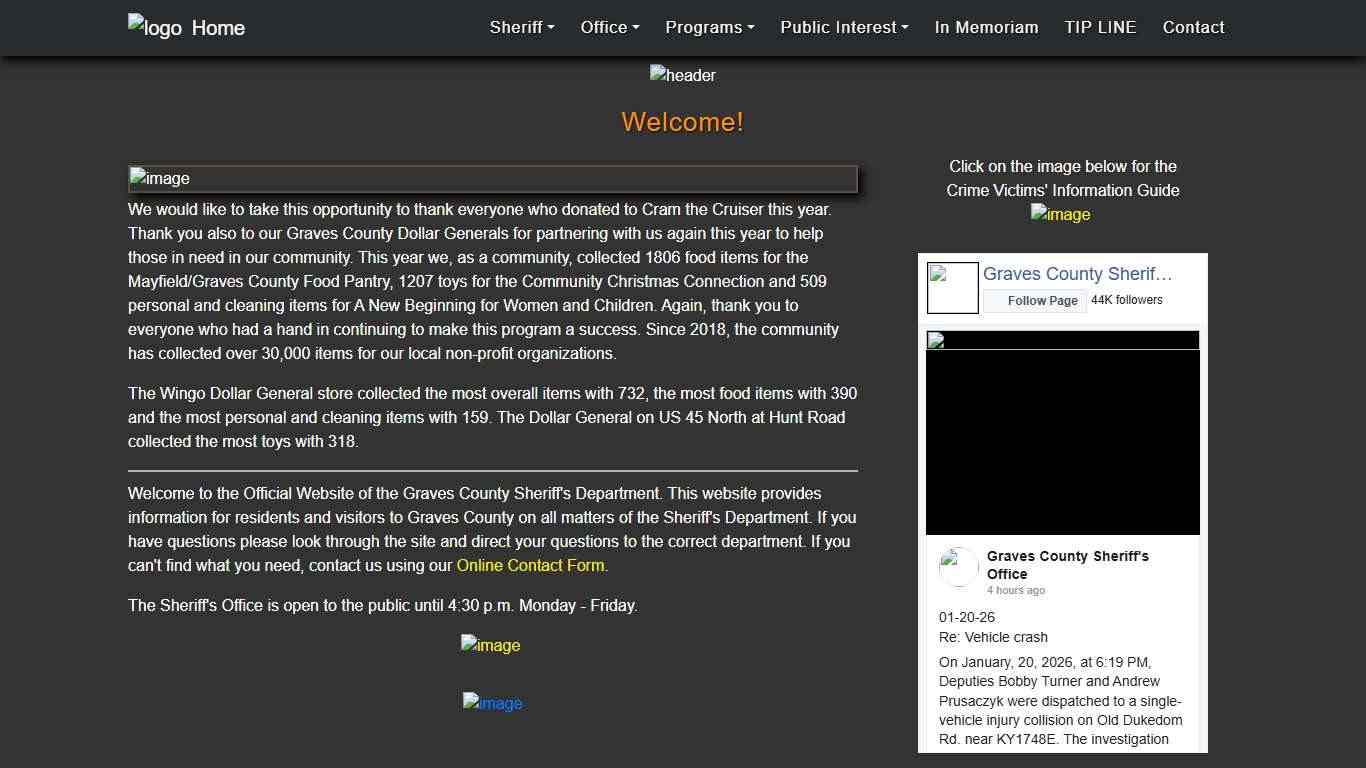Open the Sheriff dropdown menu
Viewport: 1366px width, 768px height.
(x=521, y=27)
